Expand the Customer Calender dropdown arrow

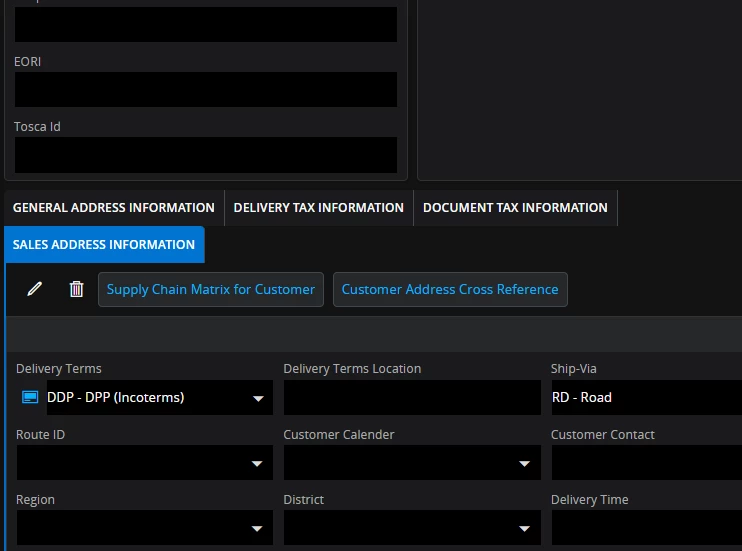[524, 463]
